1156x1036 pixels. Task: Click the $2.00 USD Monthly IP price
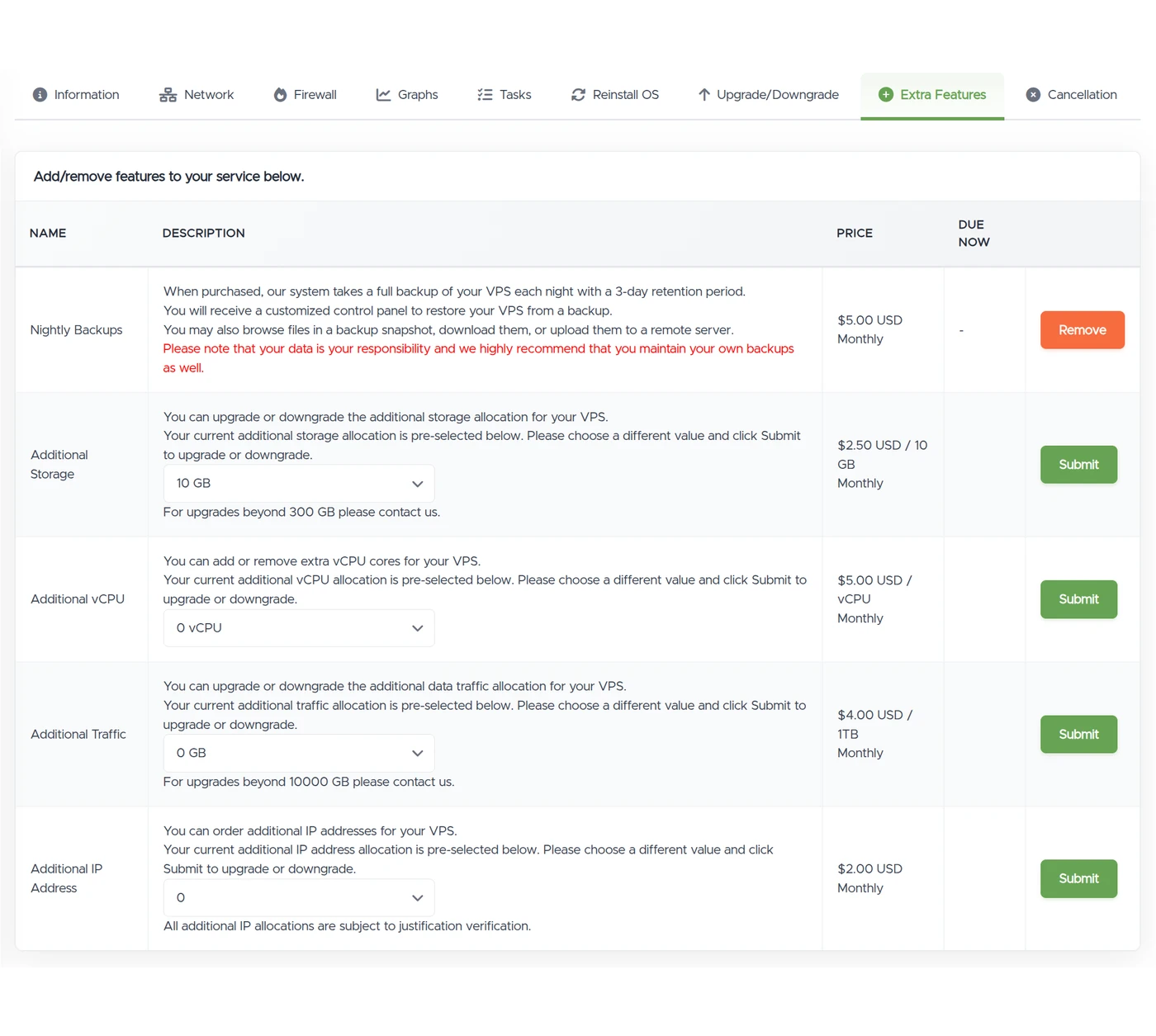coord(869,879)
